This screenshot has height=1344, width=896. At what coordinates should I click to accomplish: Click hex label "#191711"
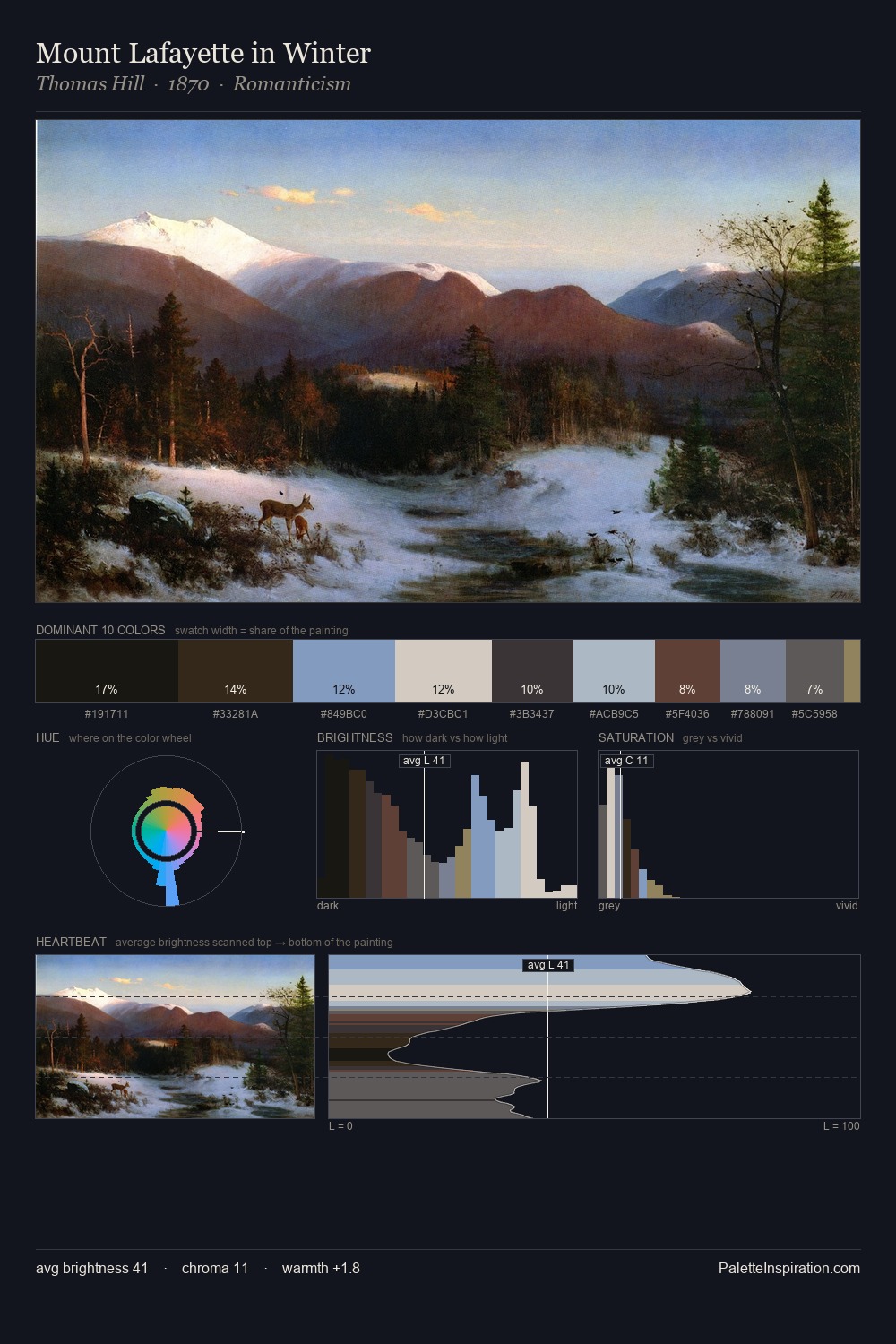(x=107, y=714)
